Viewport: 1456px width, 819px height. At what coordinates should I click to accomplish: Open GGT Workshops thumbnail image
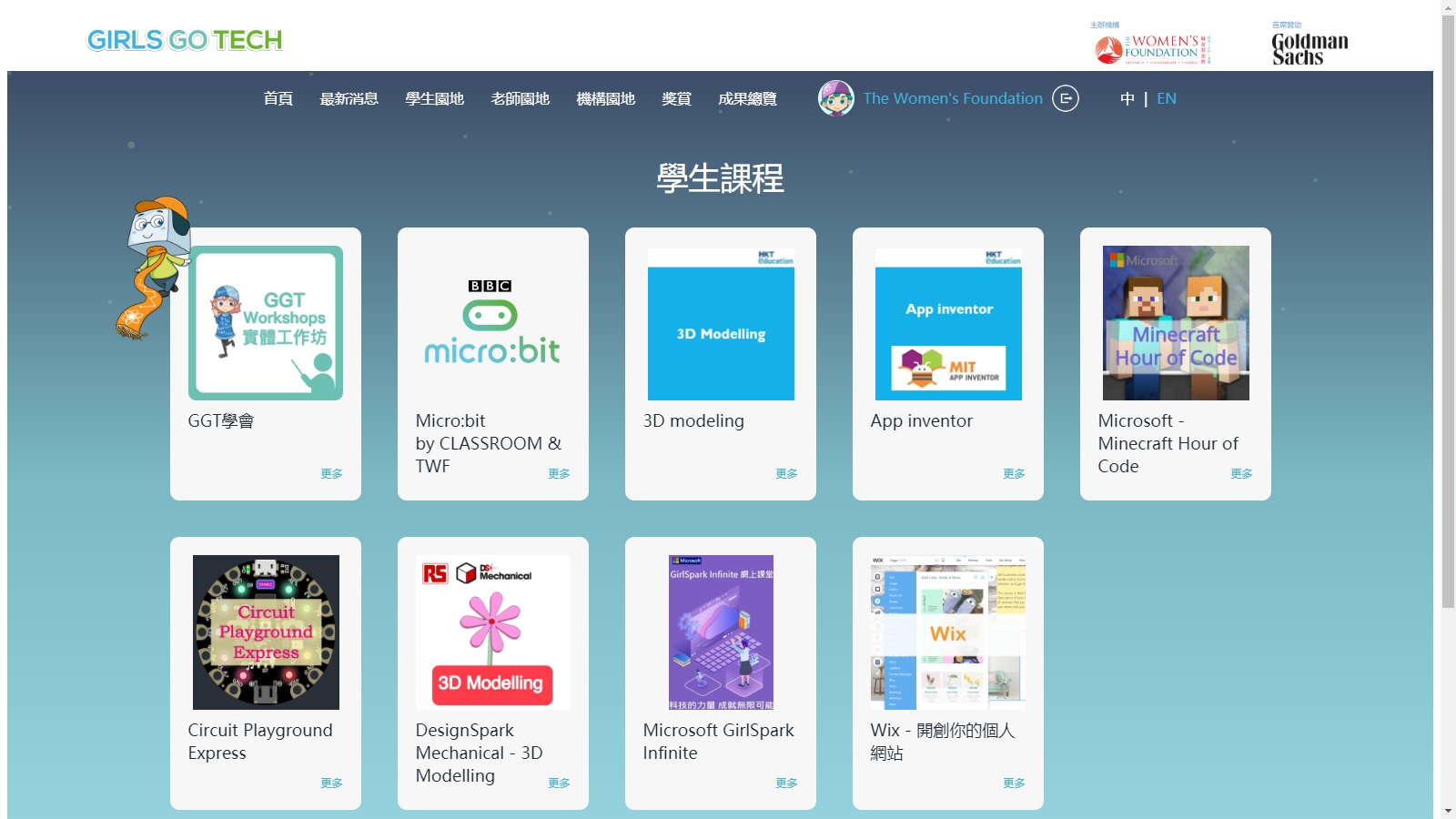266,323
